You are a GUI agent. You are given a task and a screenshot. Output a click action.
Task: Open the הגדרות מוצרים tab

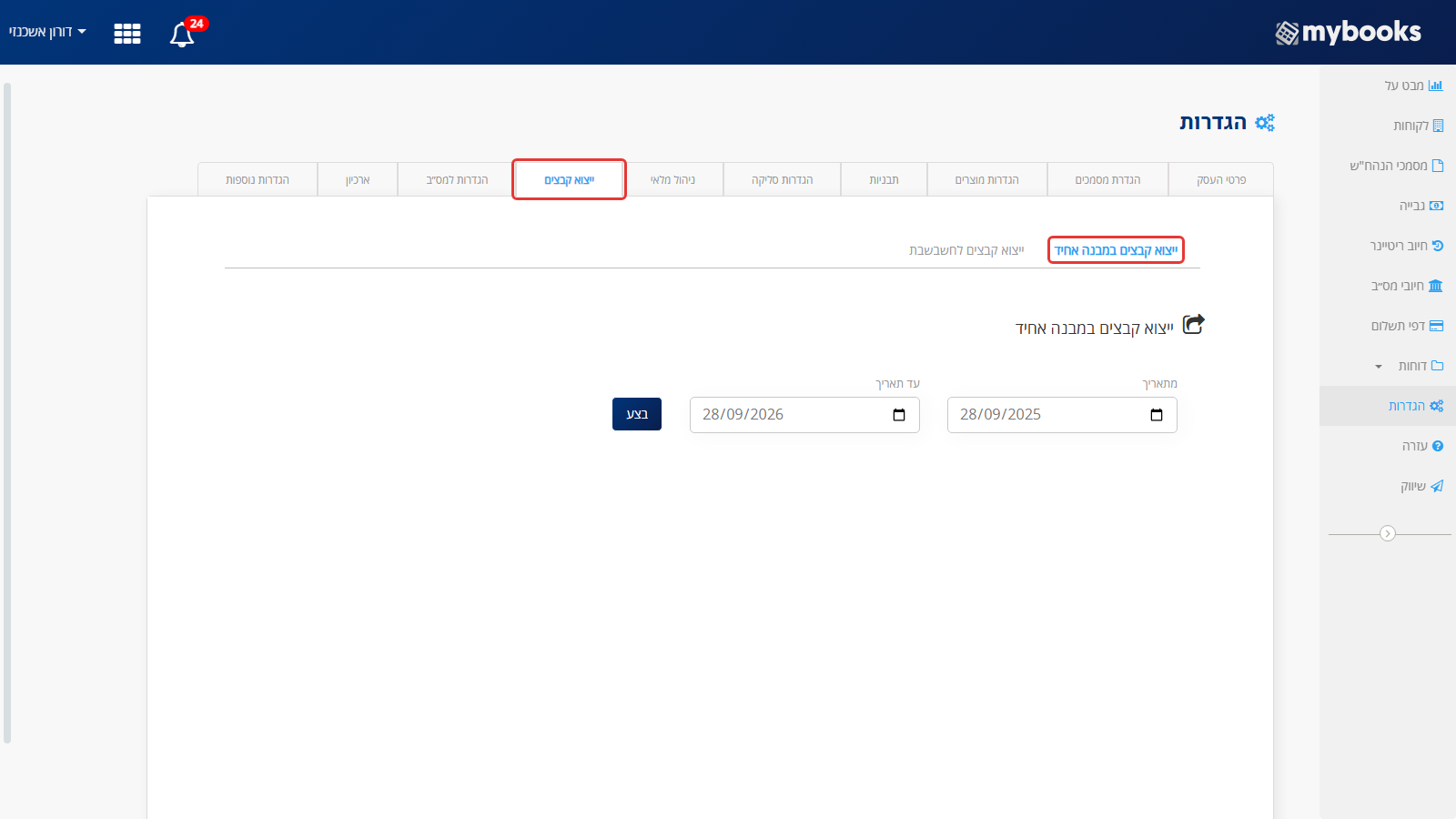(987, 180)
